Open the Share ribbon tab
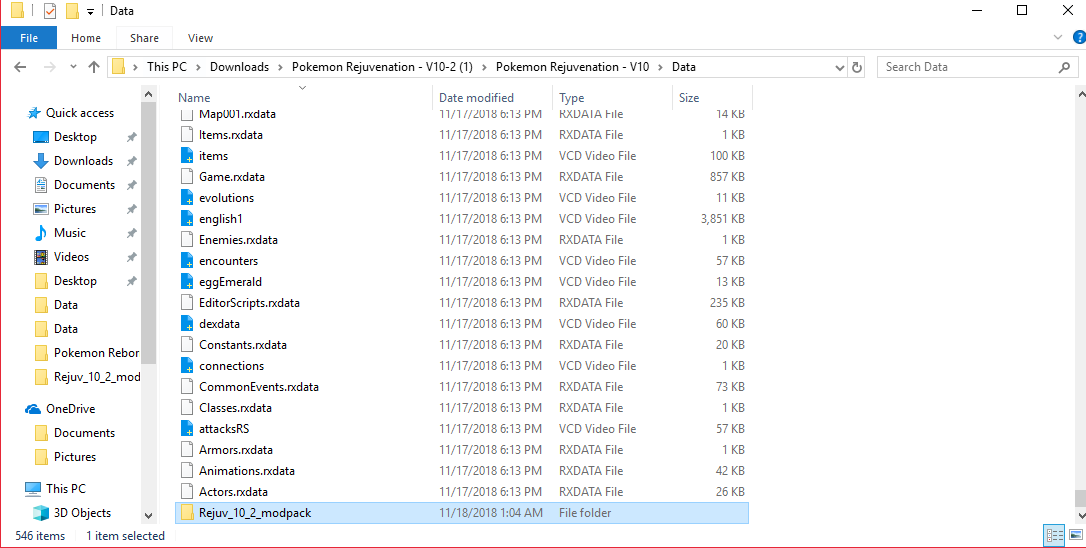The image size is (1086, 548). 144,38
